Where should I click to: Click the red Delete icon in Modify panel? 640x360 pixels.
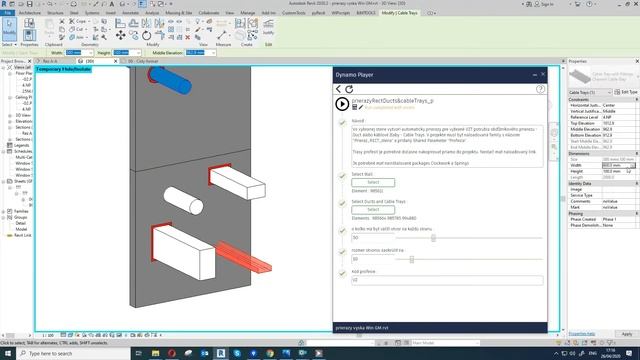pos(188,37)
